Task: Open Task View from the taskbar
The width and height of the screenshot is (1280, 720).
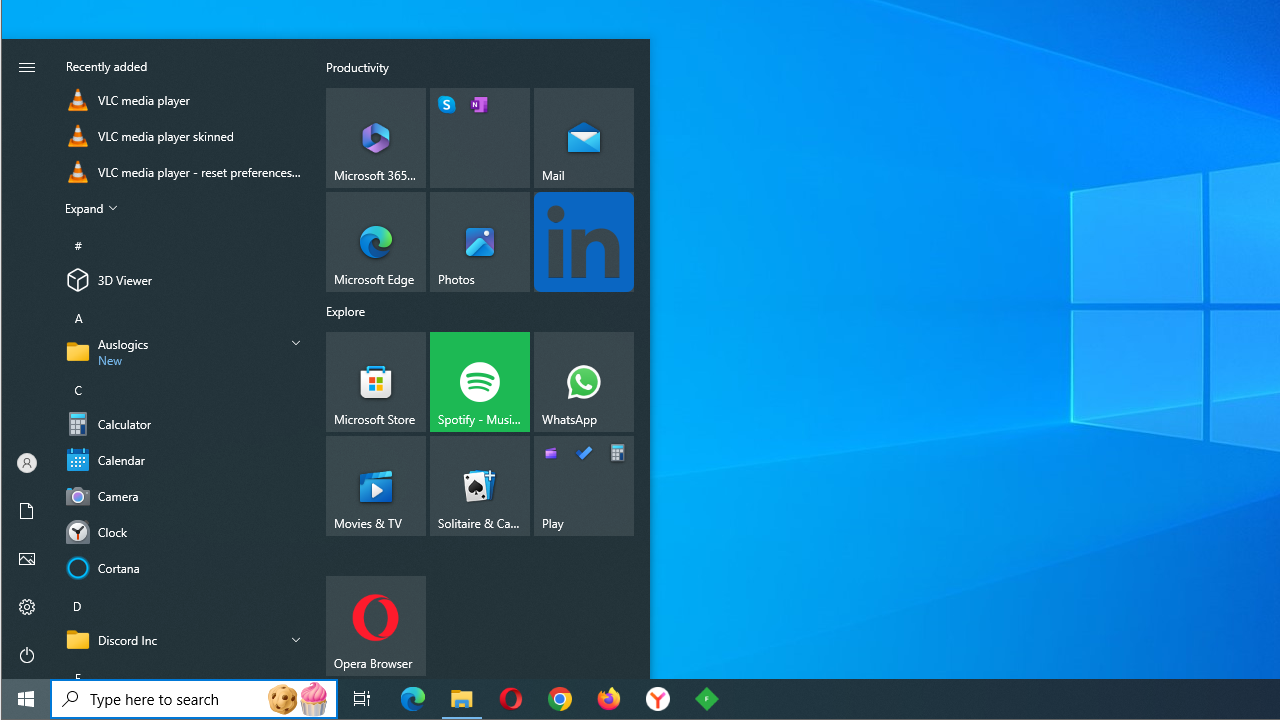Action: pos(362,699)
